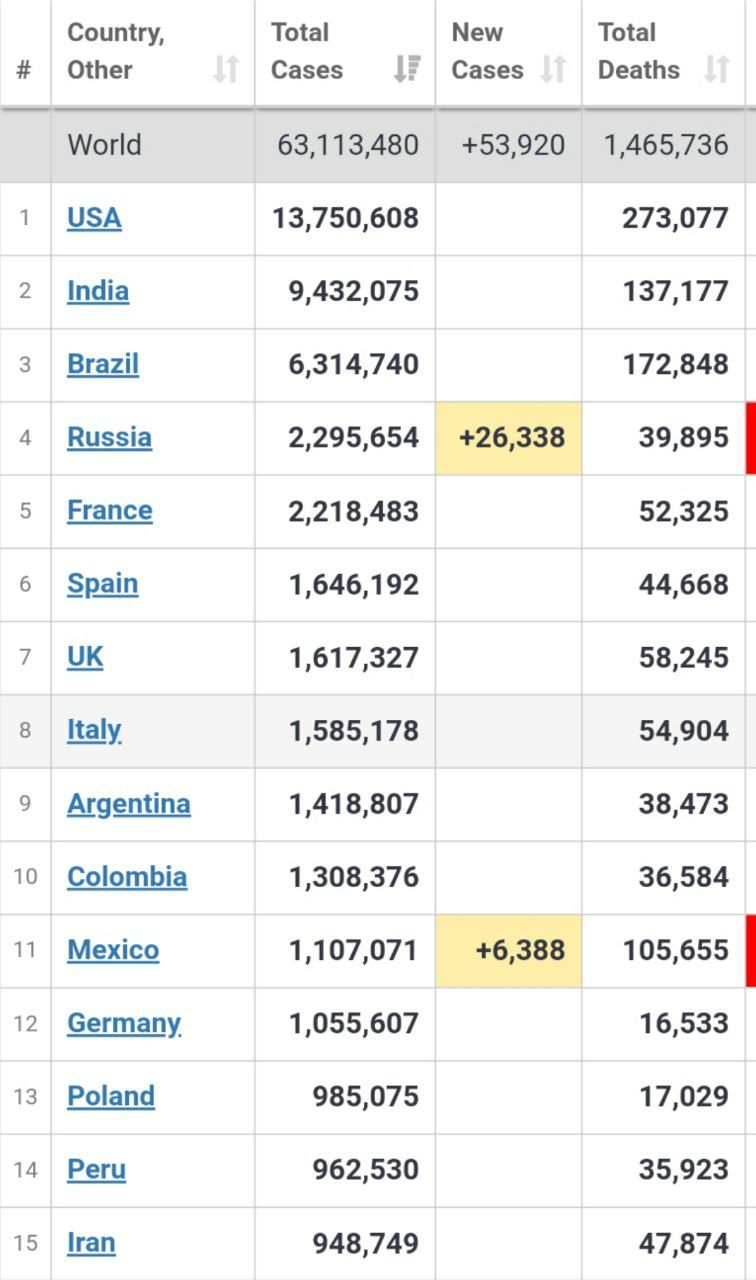
Task: Sort table by Total Cases icon
Action: [x=407, y=70]
